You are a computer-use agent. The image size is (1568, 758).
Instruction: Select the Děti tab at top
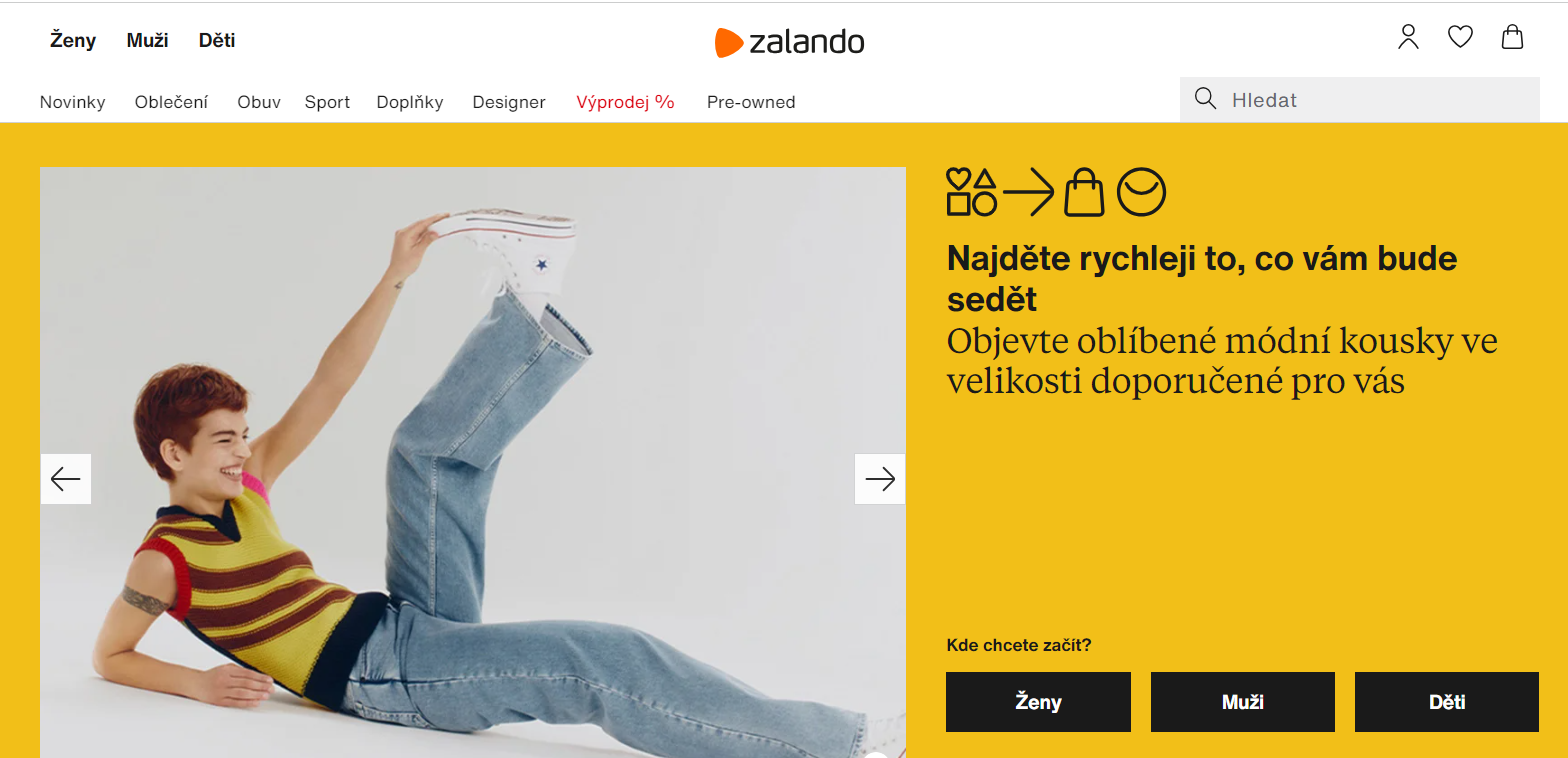217,41
